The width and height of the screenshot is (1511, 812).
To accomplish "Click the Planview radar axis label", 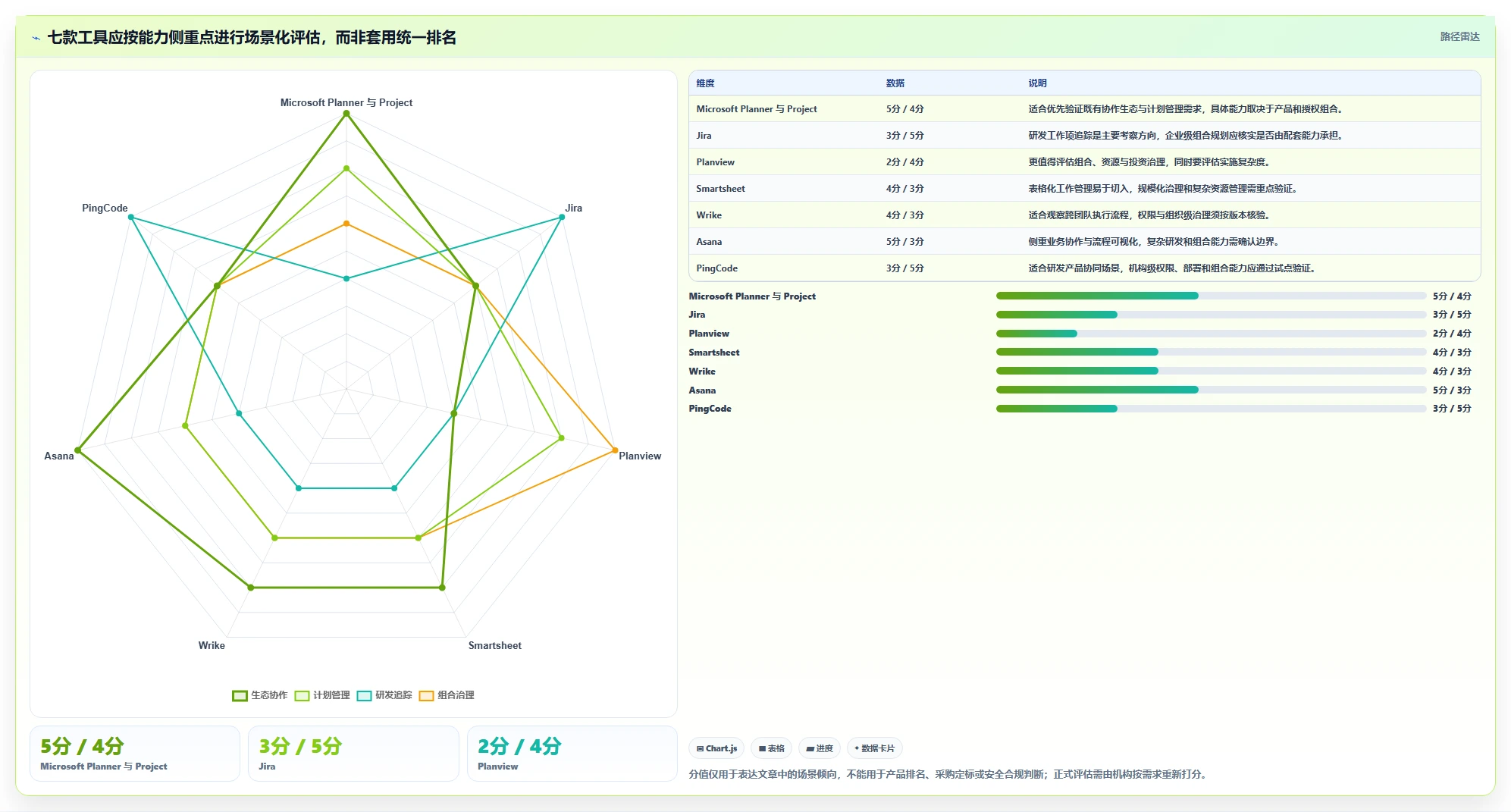I will point(640,456).
